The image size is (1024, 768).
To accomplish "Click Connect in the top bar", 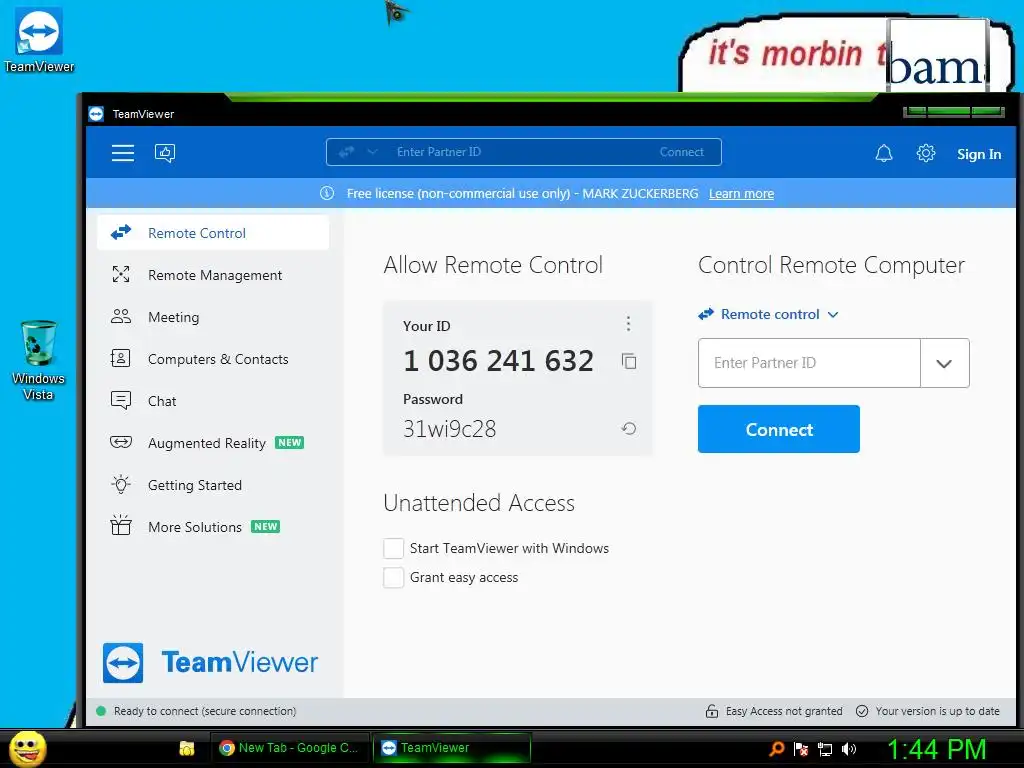I will pos(681,152).
